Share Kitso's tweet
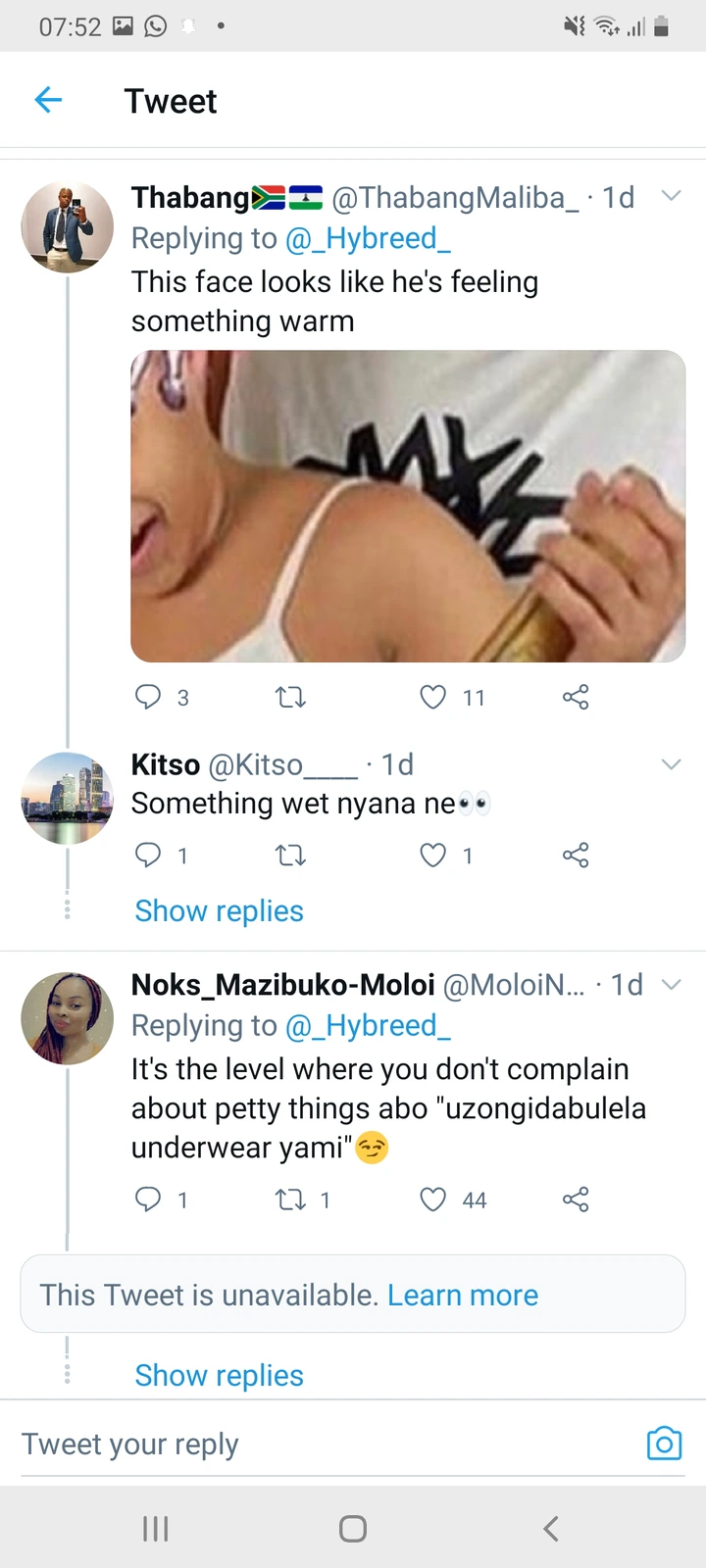The width and height of the screenshot is (706, 1568). [x=576, y=856]
